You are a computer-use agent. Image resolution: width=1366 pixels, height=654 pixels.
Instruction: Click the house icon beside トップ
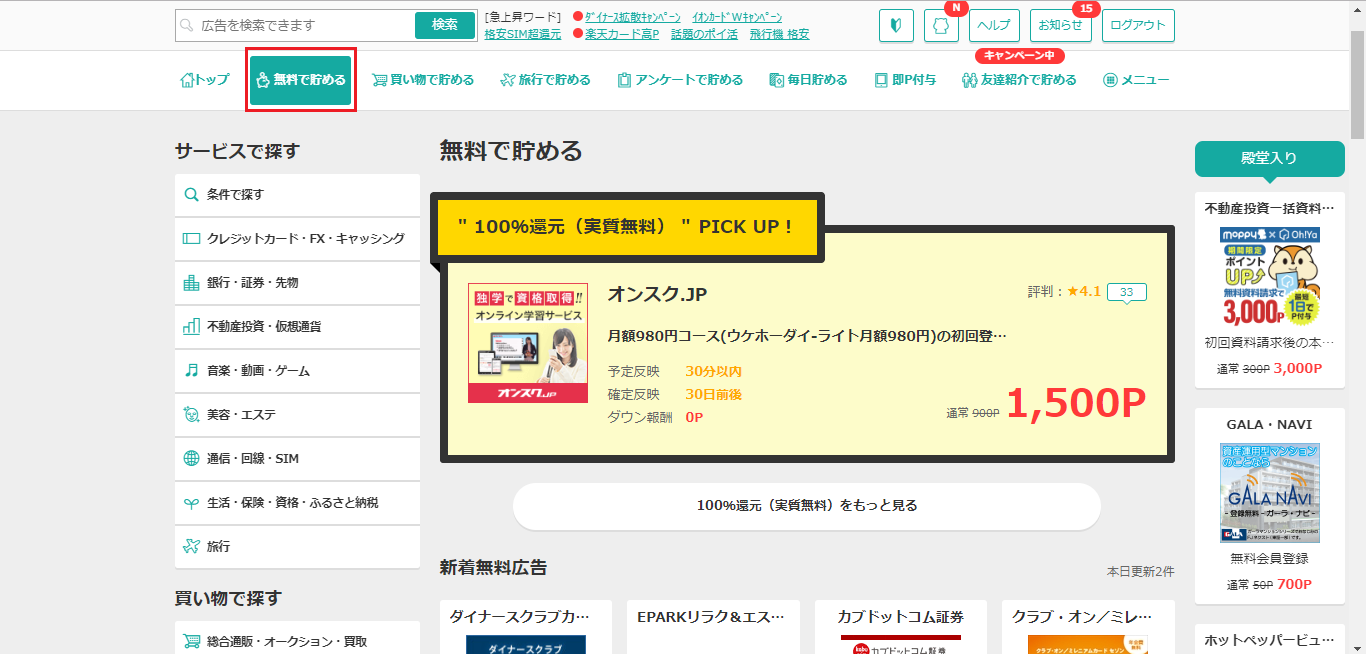click(186, 80)
